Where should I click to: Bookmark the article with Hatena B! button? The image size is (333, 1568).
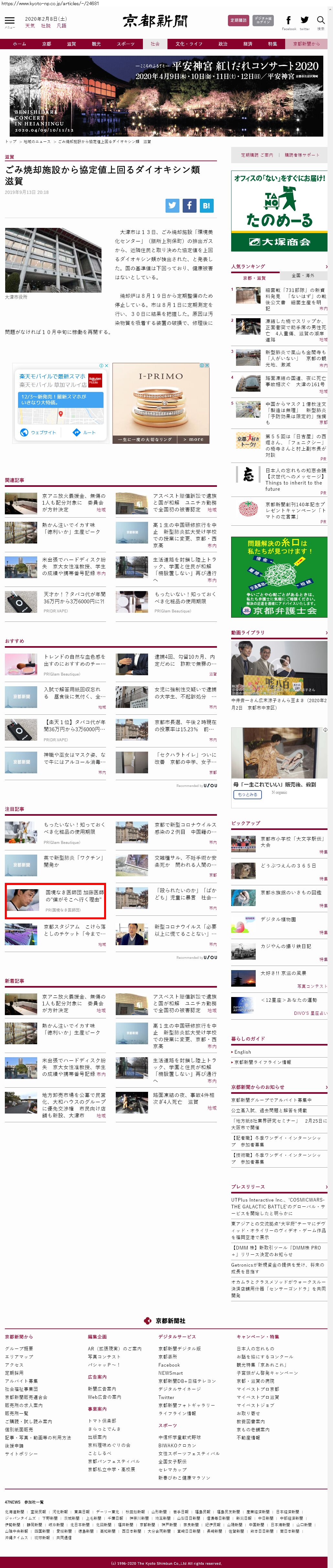click(207, 205)
